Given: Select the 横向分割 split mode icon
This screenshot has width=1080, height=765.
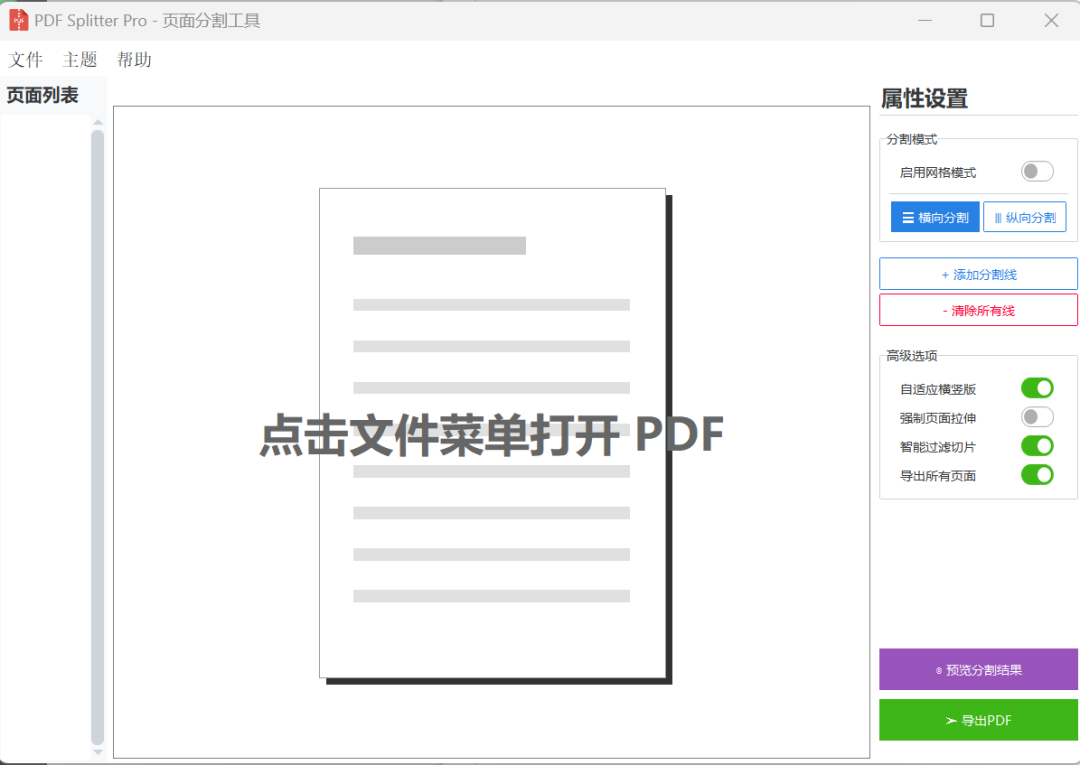Looking at the screenshot, I should pos(934,217).
